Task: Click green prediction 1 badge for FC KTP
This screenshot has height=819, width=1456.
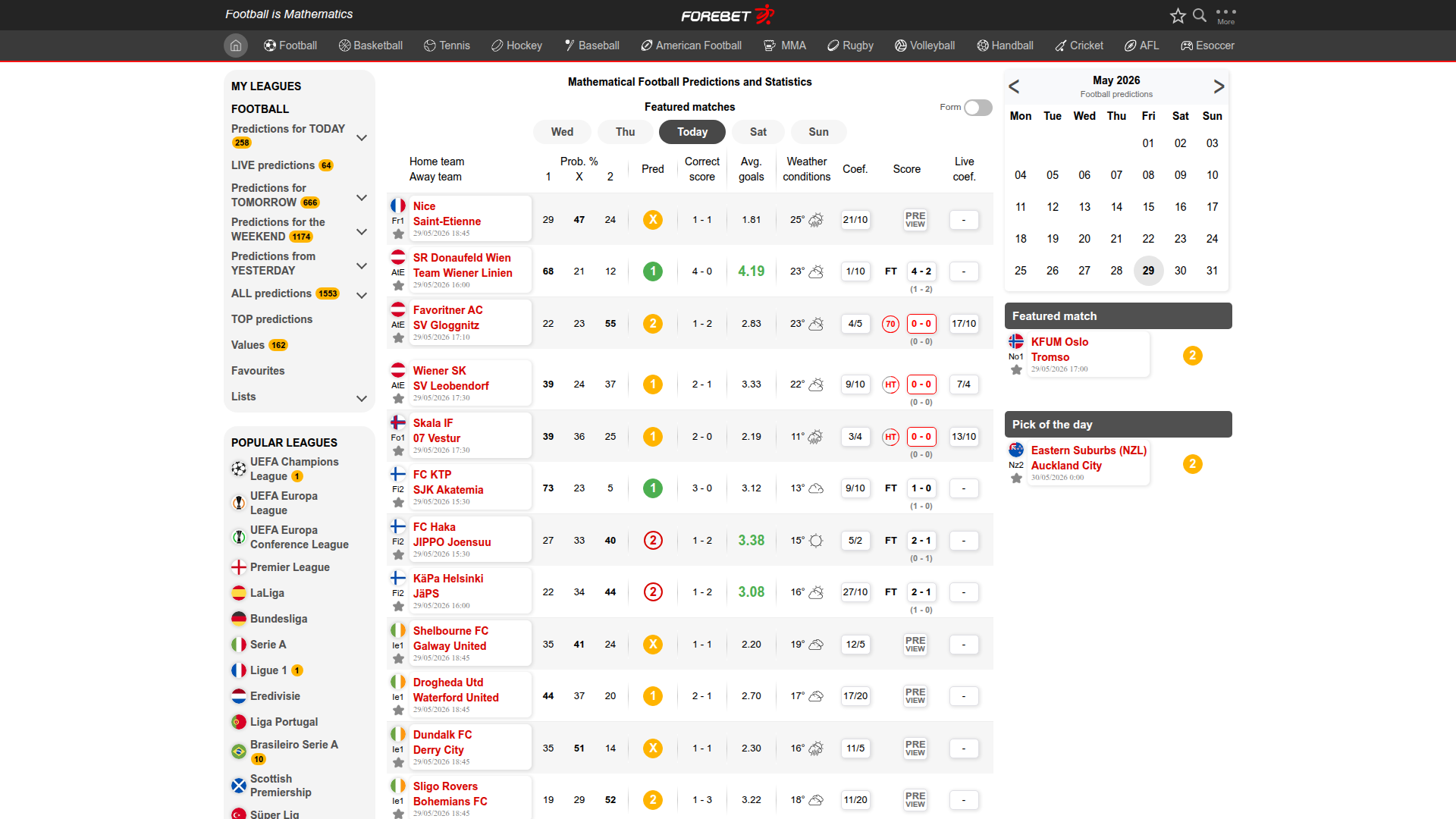Action: coord(653,488)
